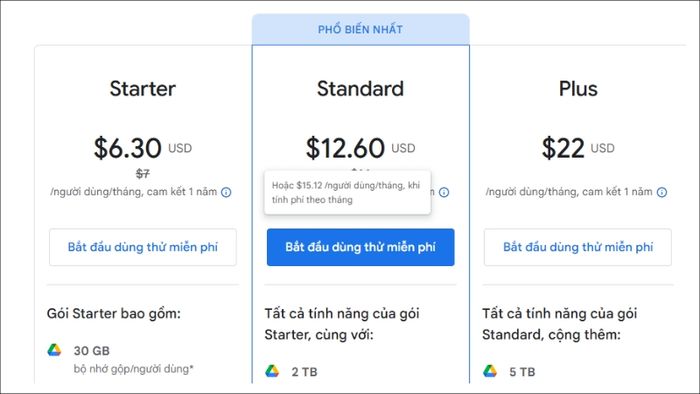
Task: Click the $15.12 monthly billing tooltip
Action: (x=347, y=193)
